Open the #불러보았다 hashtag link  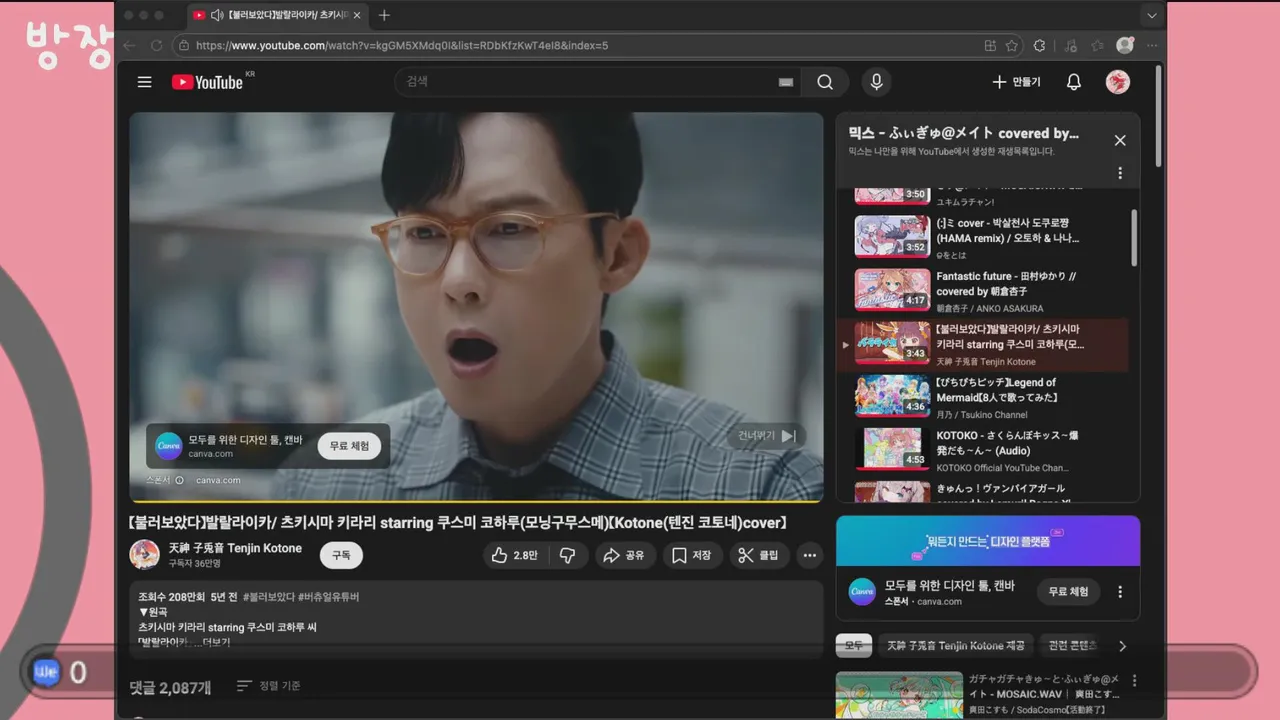pos(268,597)
